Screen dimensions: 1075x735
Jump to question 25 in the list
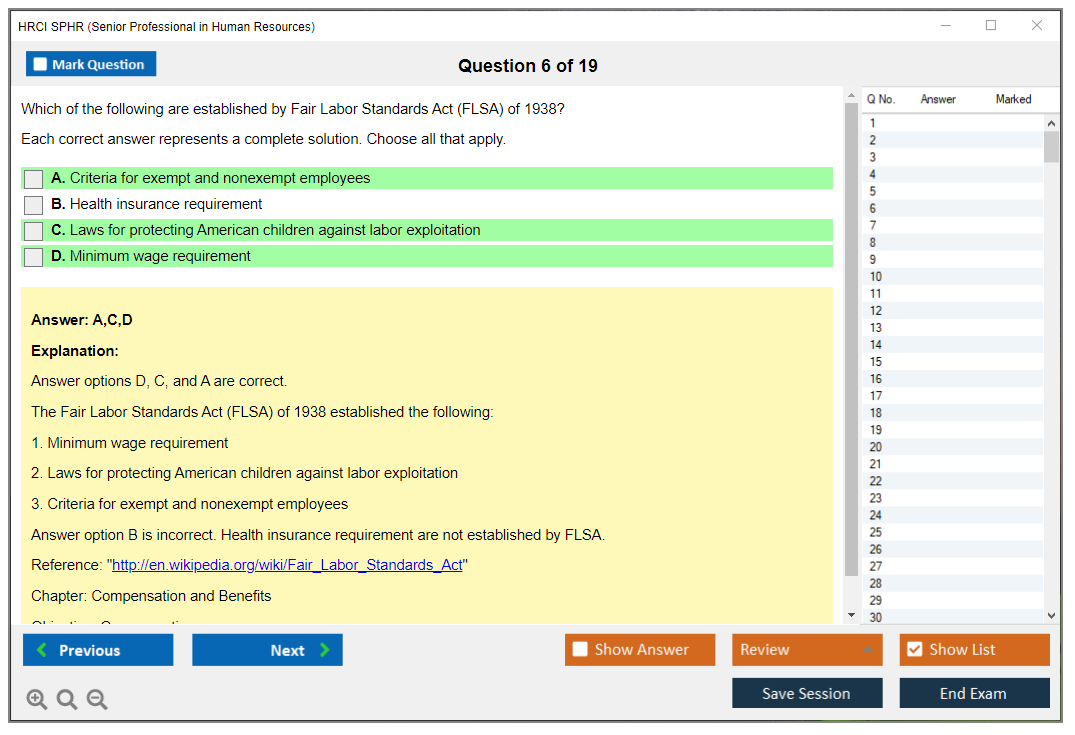point(876,532)
